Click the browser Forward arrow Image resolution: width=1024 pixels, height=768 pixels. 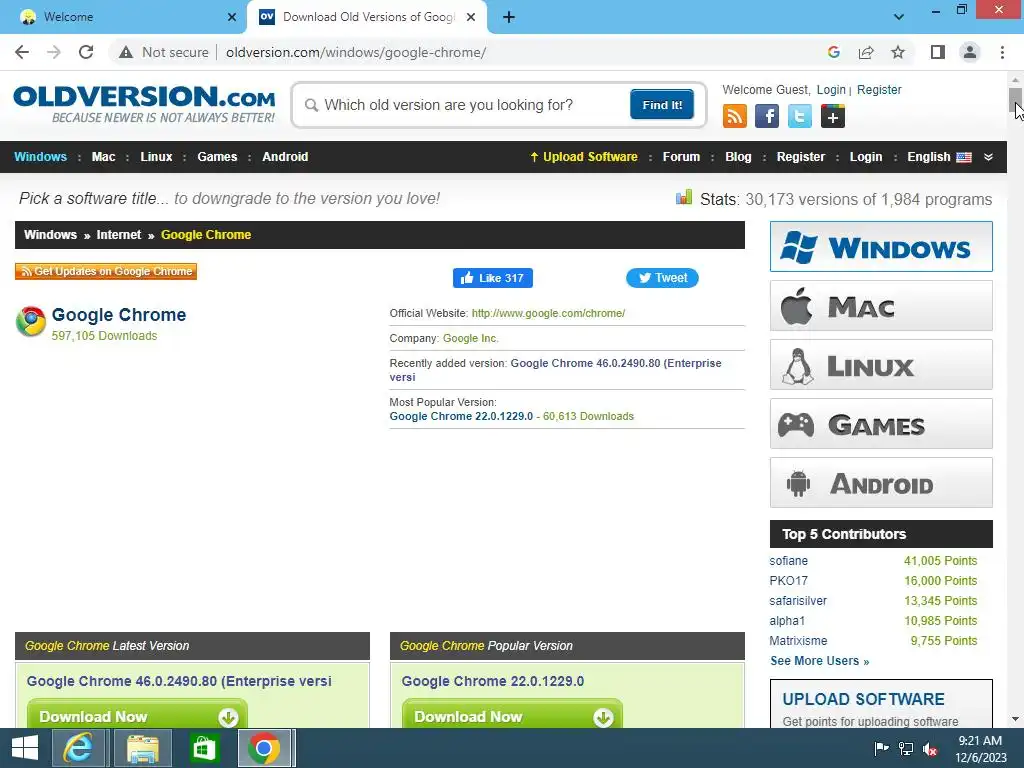pos(54,52)
